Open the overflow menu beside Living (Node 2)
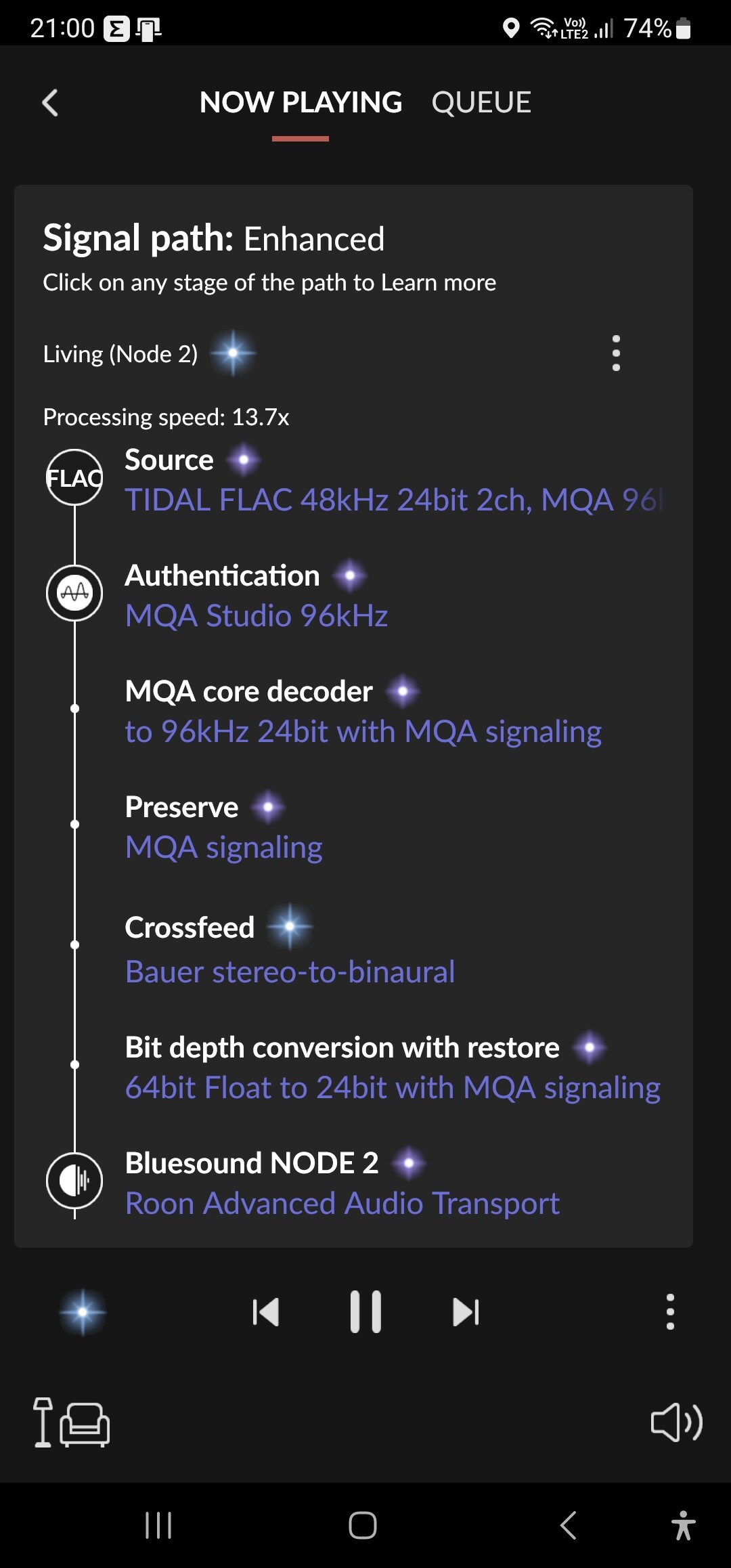This screenshot has height=1568, width=731. coord(615,353)
